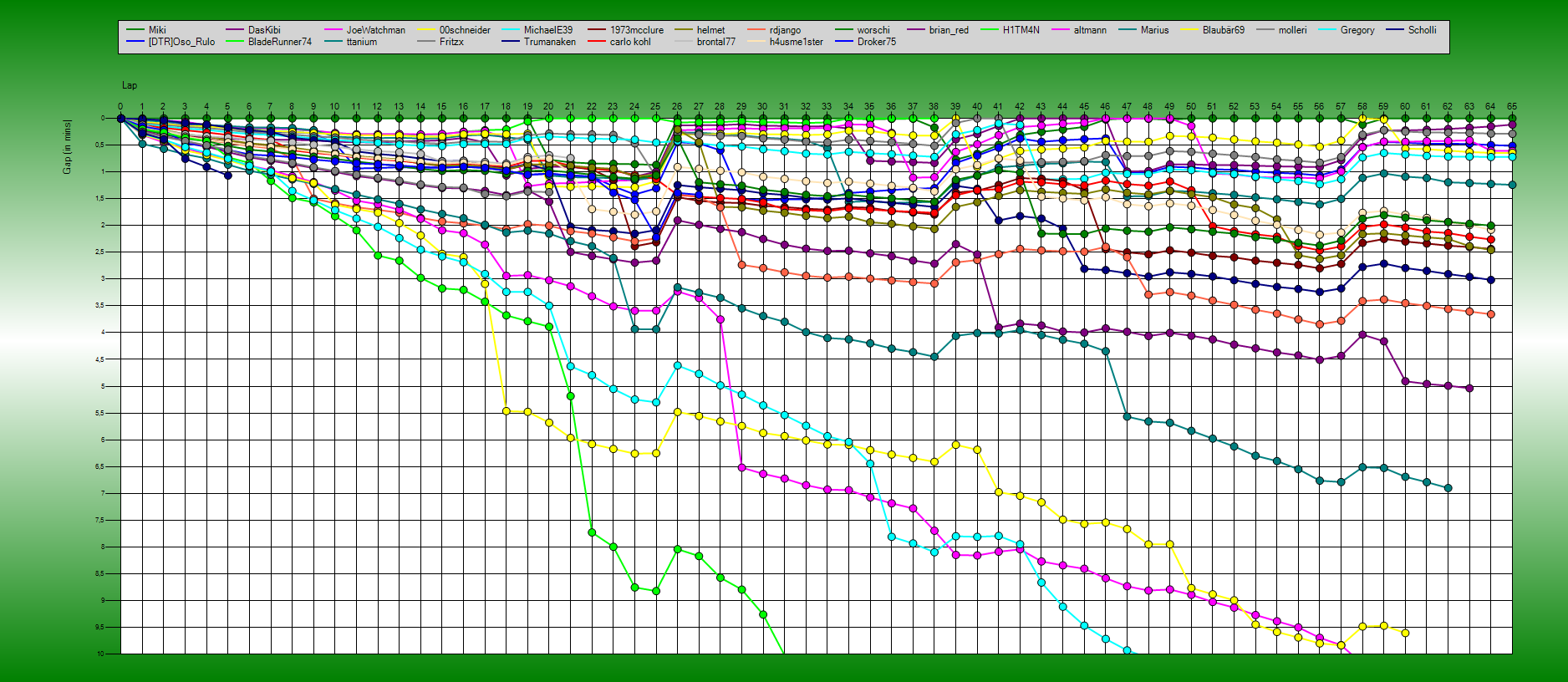
Task: Click the cyan line swatch beside Gregory
Action: point(1327,30)
